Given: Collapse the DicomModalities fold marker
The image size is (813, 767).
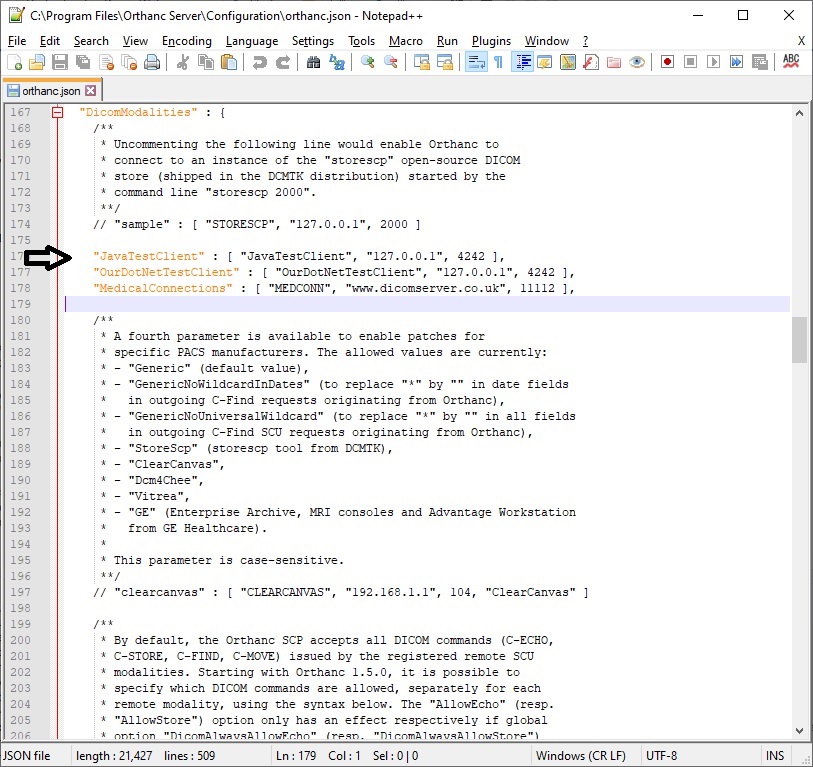Looking at the screenshot, I should (x=57, y=112).
